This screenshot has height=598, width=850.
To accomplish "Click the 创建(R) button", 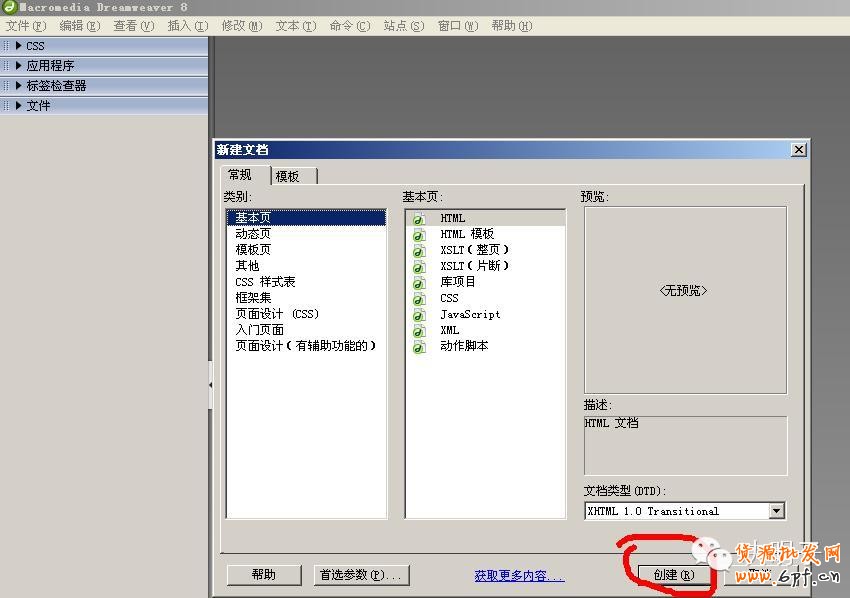I will (x=674, y=575).
